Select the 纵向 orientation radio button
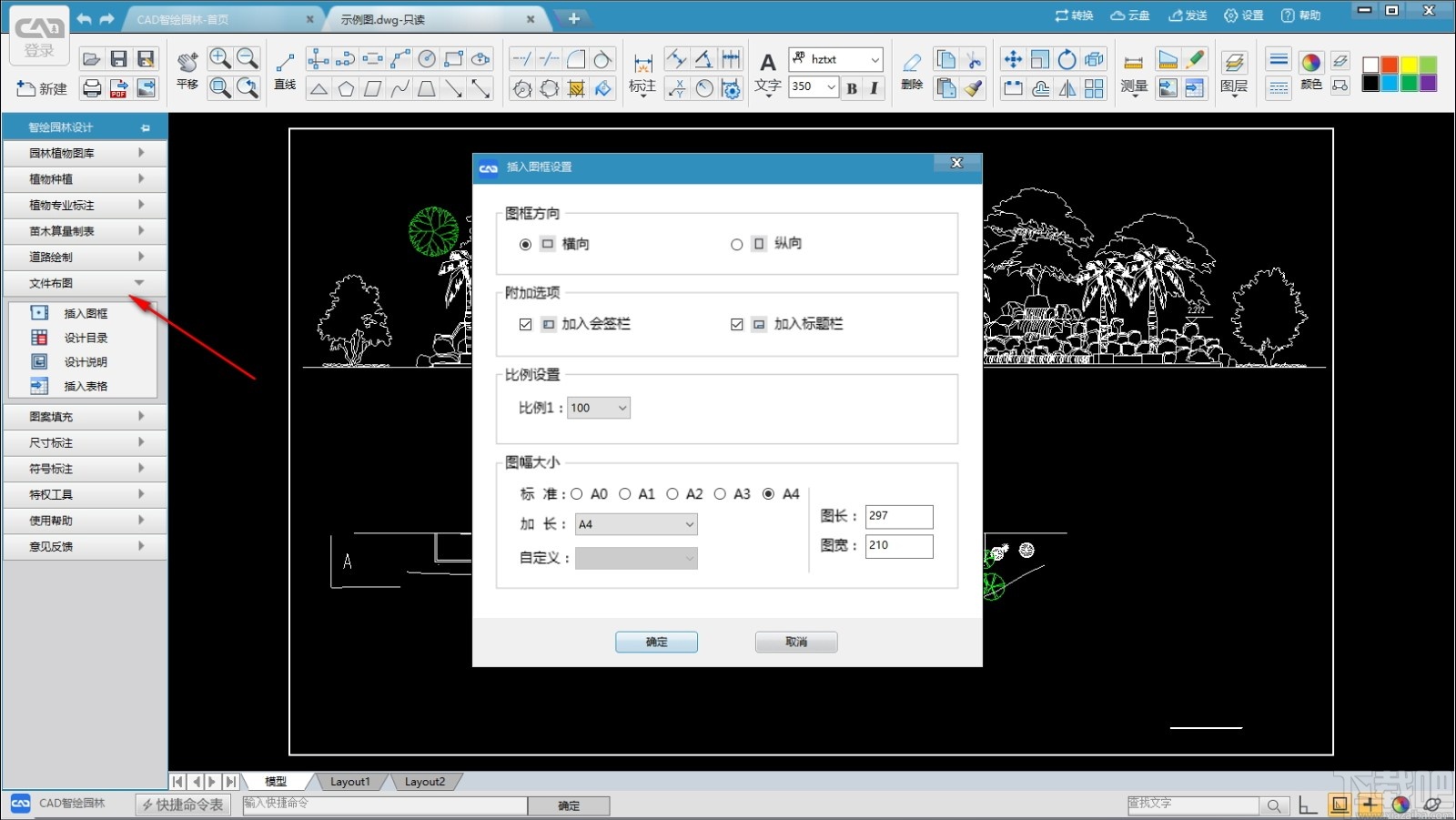 coord(737,243)
